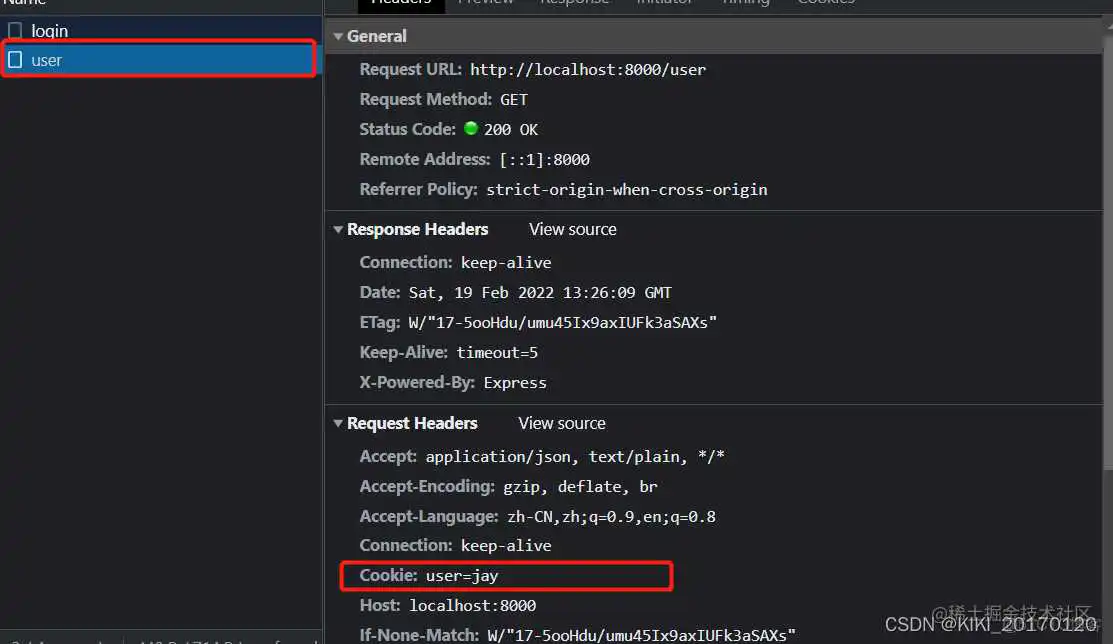1113x644 pixels.
Task: Open the Cookies tab
Action: [826, 4]
